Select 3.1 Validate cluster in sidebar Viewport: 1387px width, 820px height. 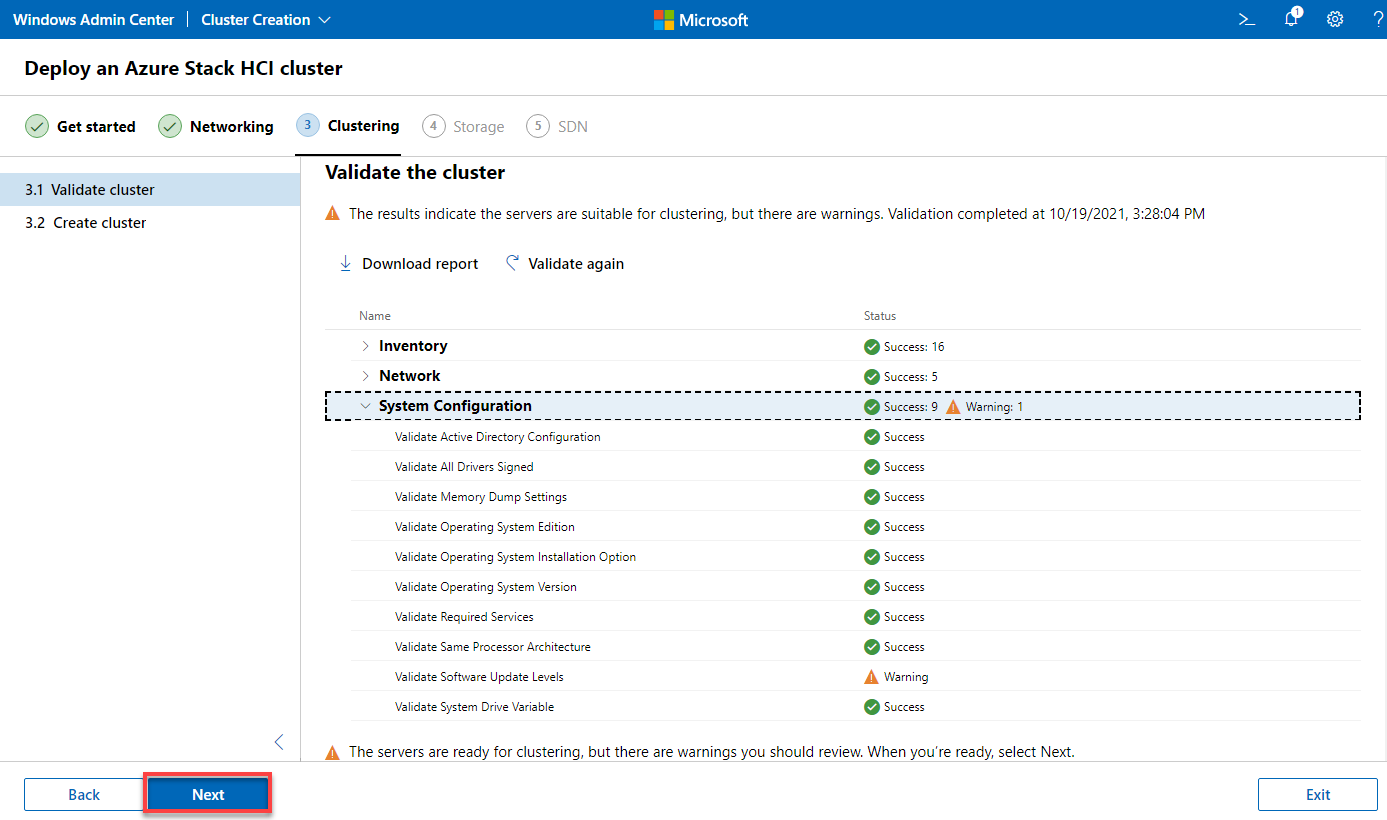[x=150, y=189]
